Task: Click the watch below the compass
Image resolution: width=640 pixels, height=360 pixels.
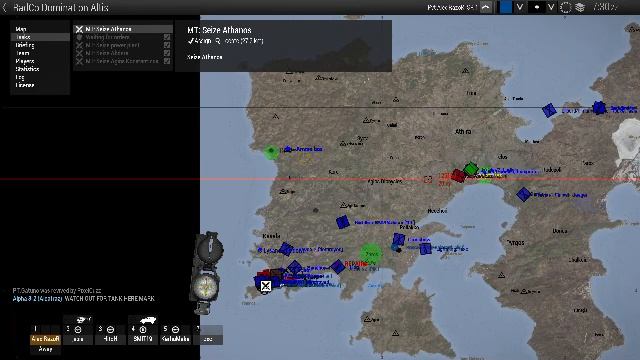Action: (x=205, y=287)
